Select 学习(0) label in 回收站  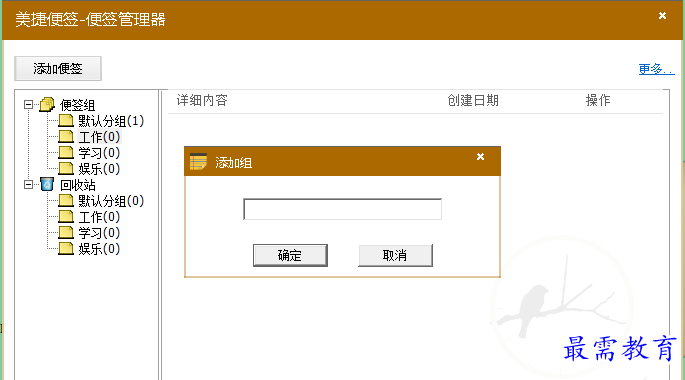point(99,233)
